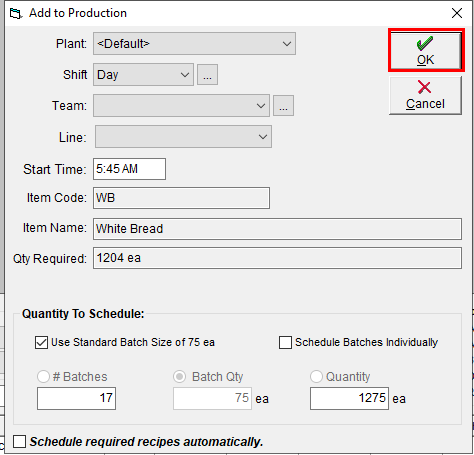Screen dimensions: 474x455
Task: Click the Item Code field with WB
Action: (x=181, y=198)
